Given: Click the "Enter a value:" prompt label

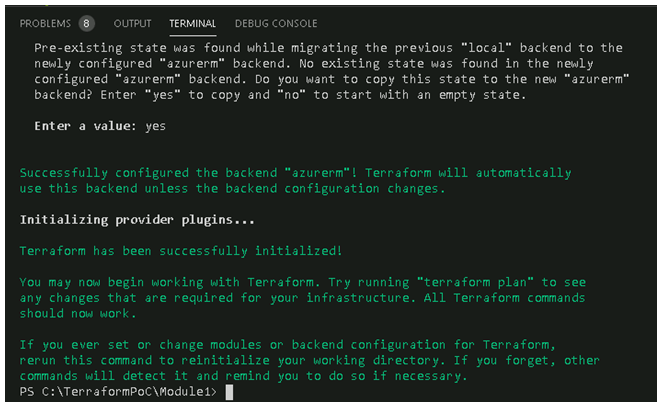Looking at the screenshot, I should [x=86, y=127].
